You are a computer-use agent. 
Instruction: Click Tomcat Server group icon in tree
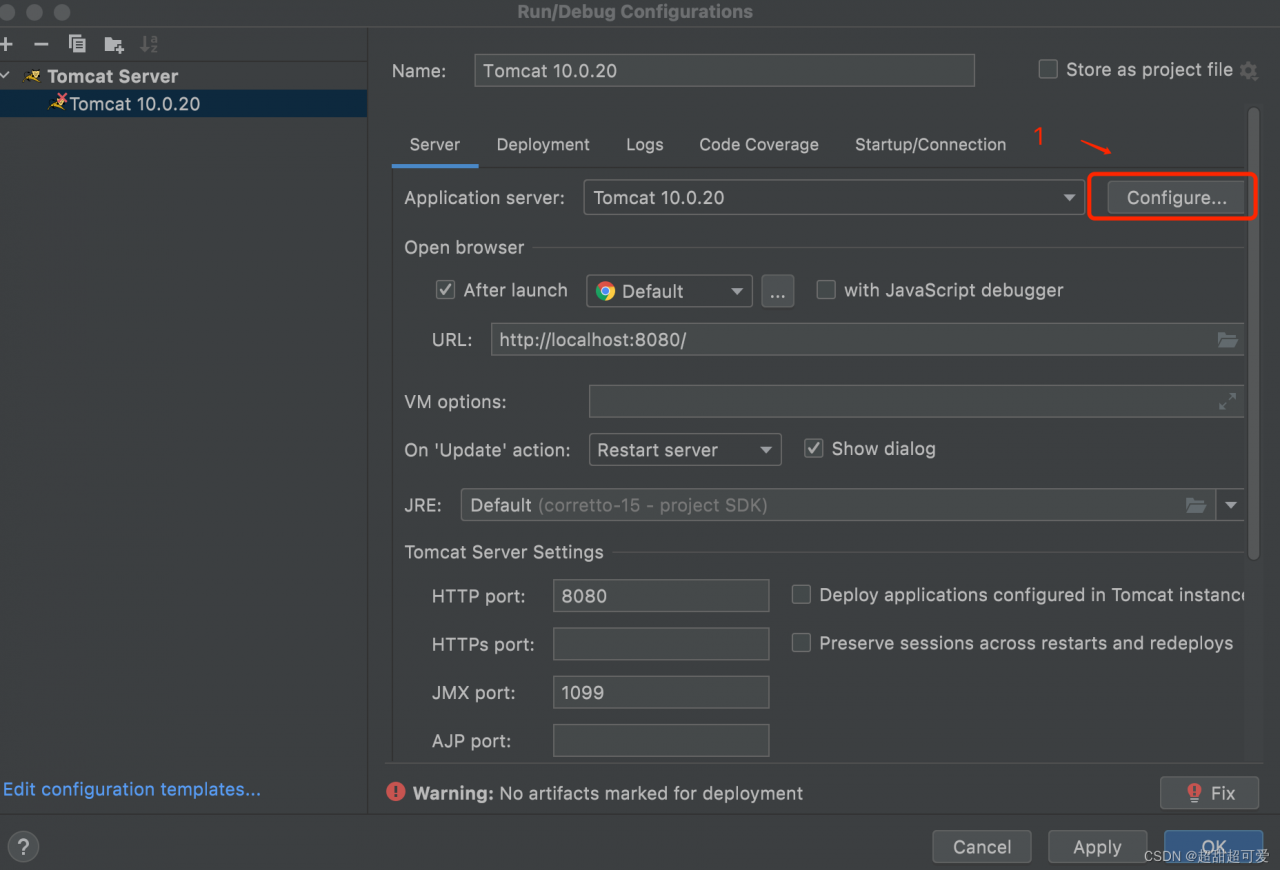coord(34,76)
